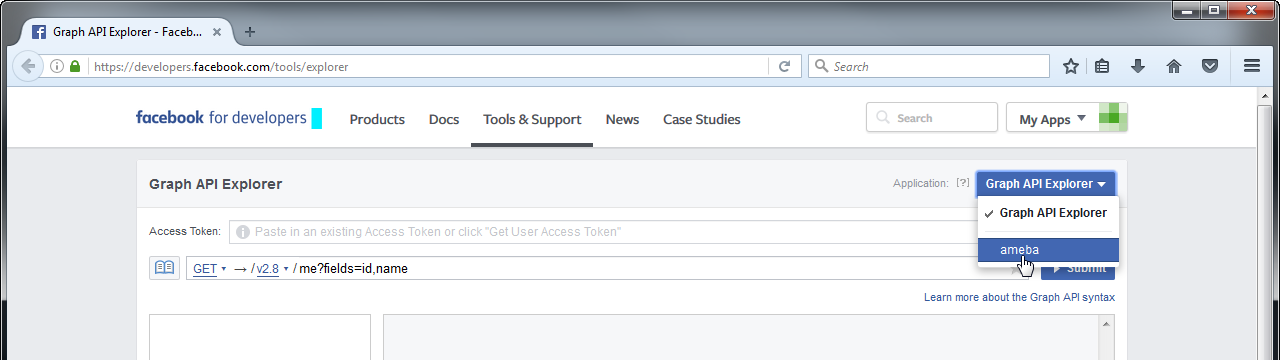Open the downloads arrow icon

[1138, 67]
